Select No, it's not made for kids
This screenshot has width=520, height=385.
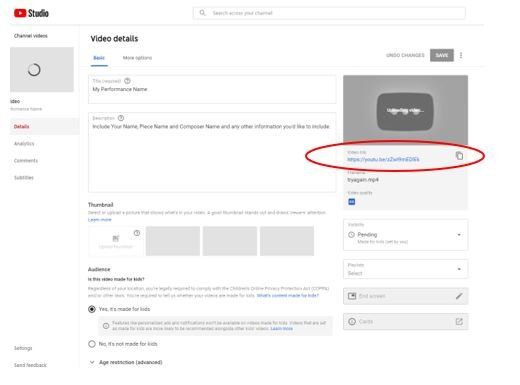92,344
